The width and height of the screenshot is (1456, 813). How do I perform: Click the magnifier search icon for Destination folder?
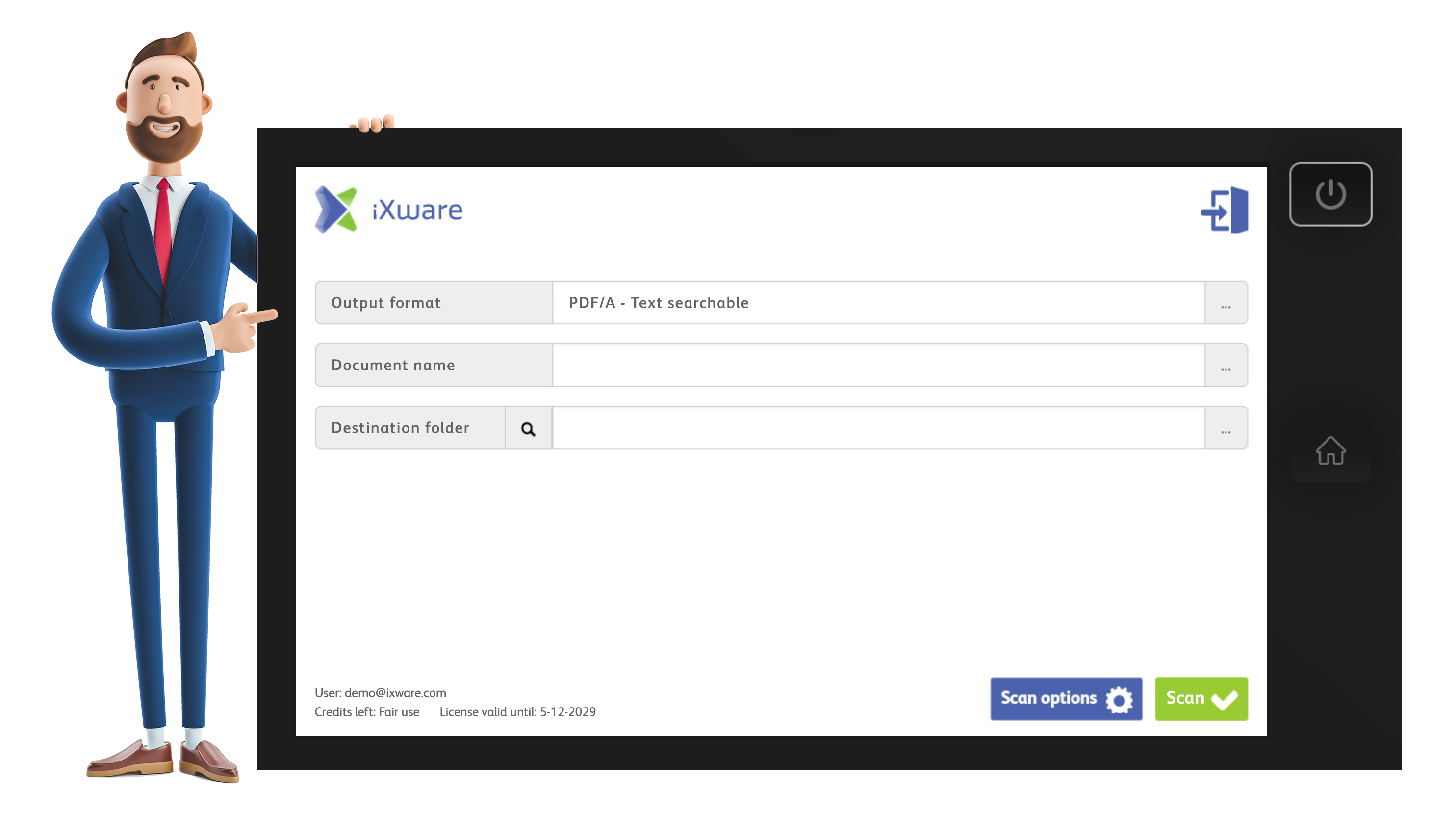528,429
